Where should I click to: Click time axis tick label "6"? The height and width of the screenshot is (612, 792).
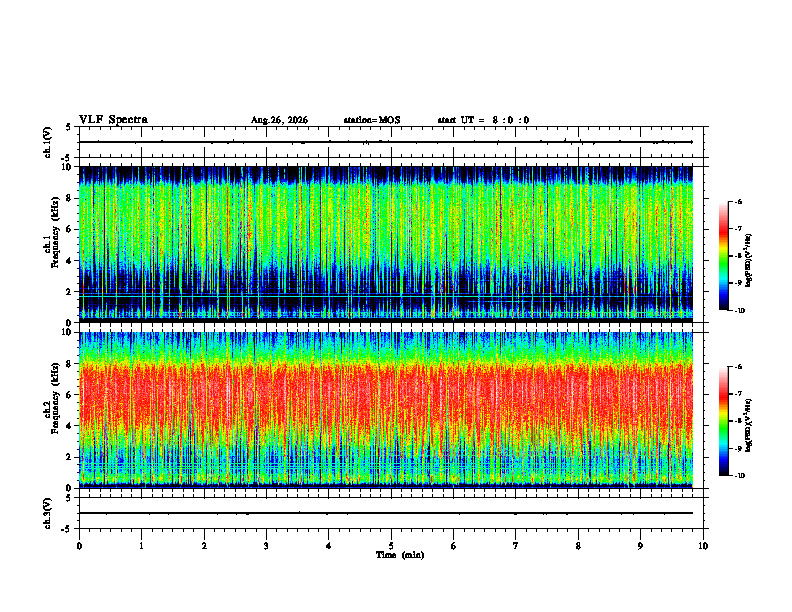point(454,546)
